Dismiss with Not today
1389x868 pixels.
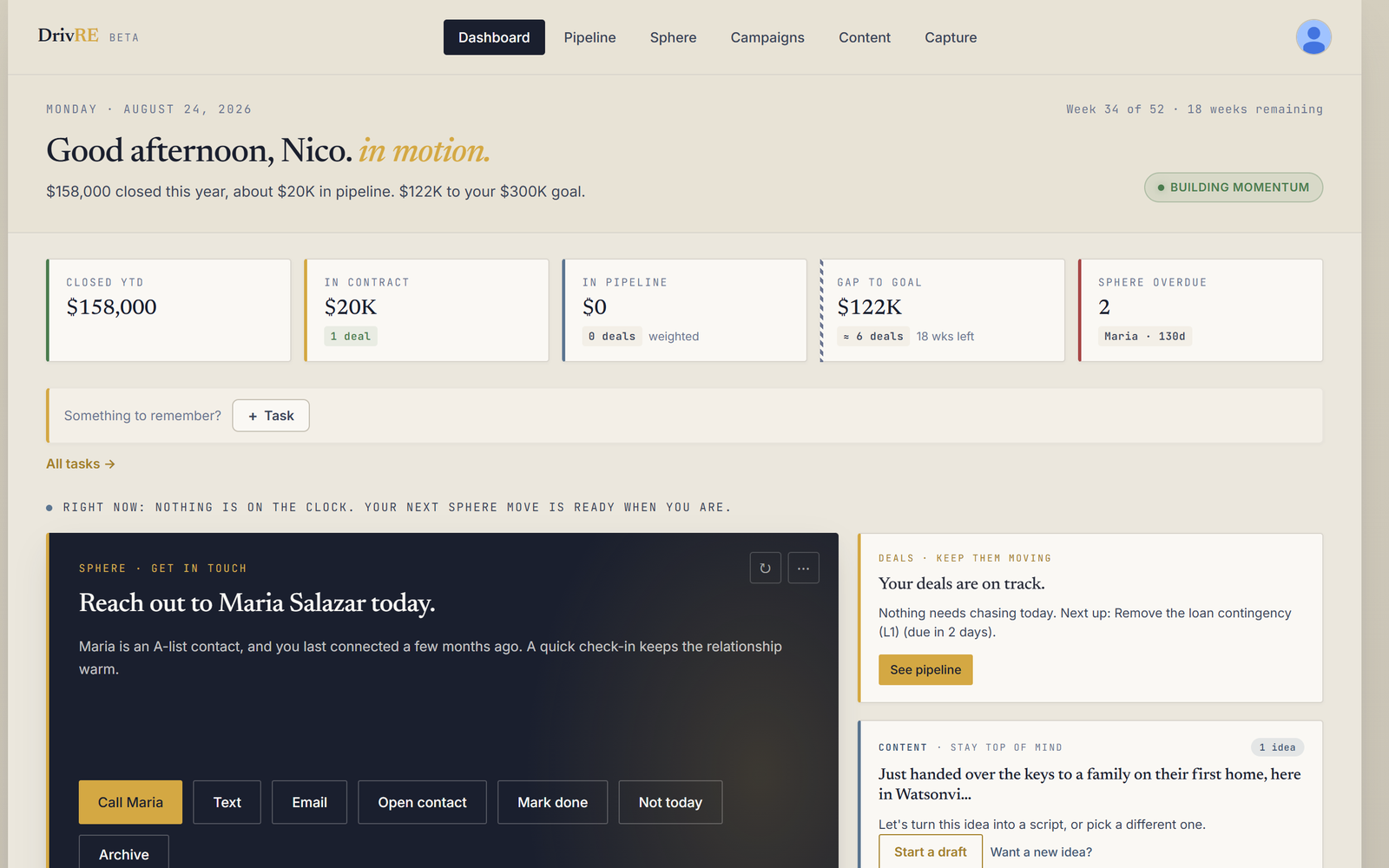(670, 802)
